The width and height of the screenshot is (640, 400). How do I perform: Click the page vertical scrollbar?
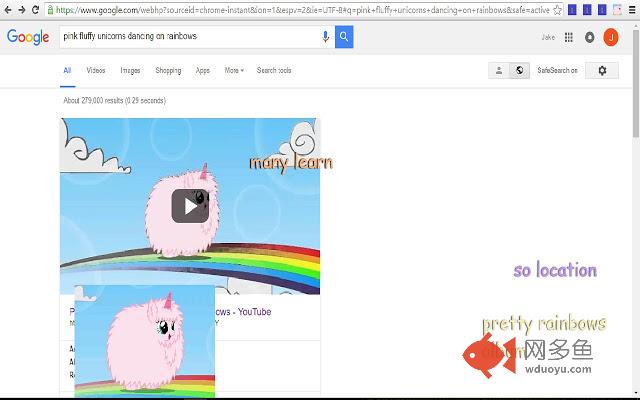(636, 82)
